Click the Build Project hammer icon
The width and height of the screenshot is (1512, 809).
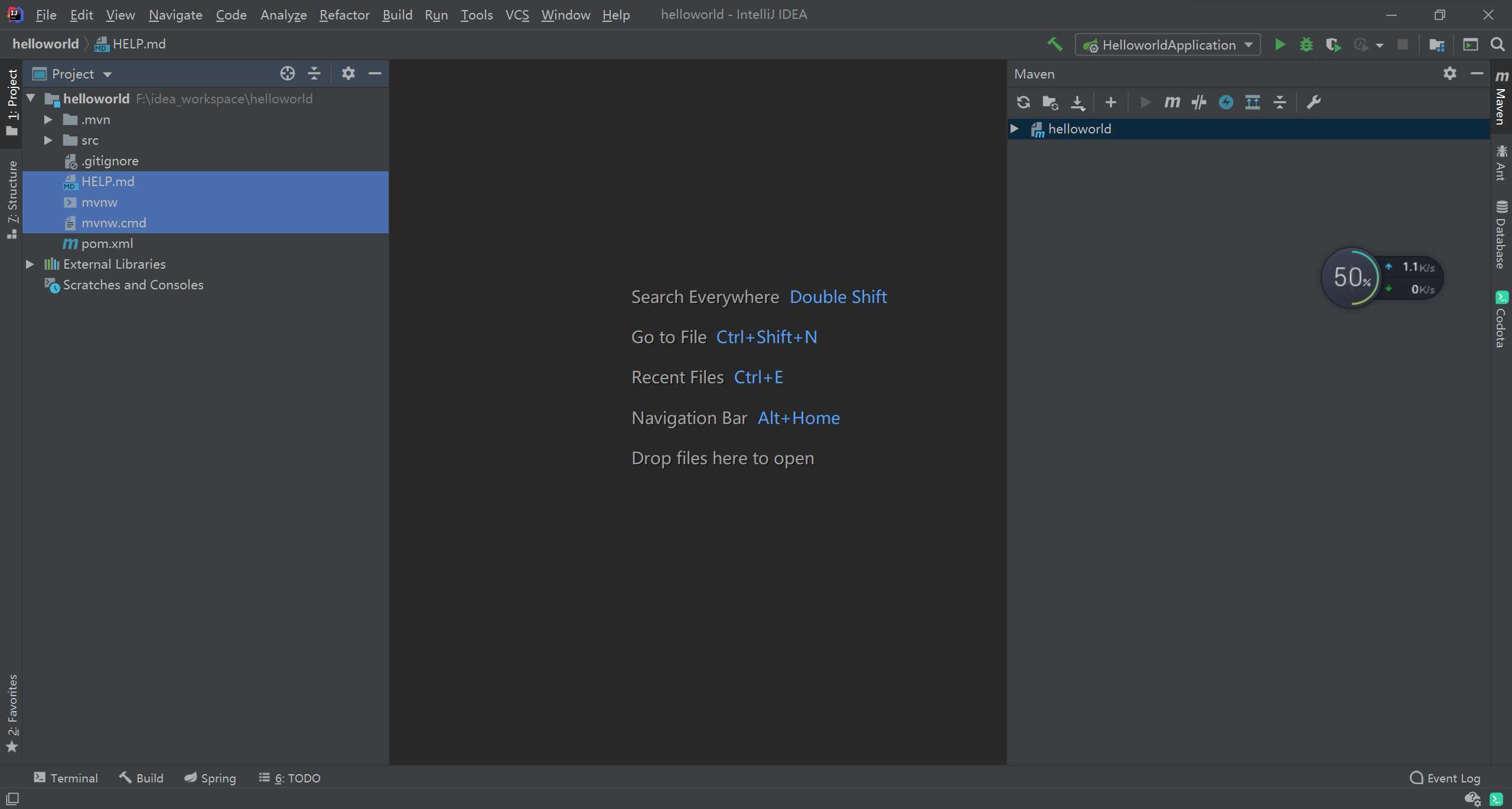(x=1055, y=44)
